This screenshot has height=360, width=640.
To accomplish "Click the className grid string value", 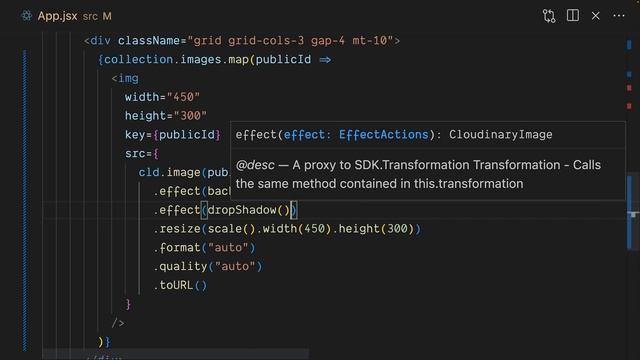I will [x=290, y=41].
